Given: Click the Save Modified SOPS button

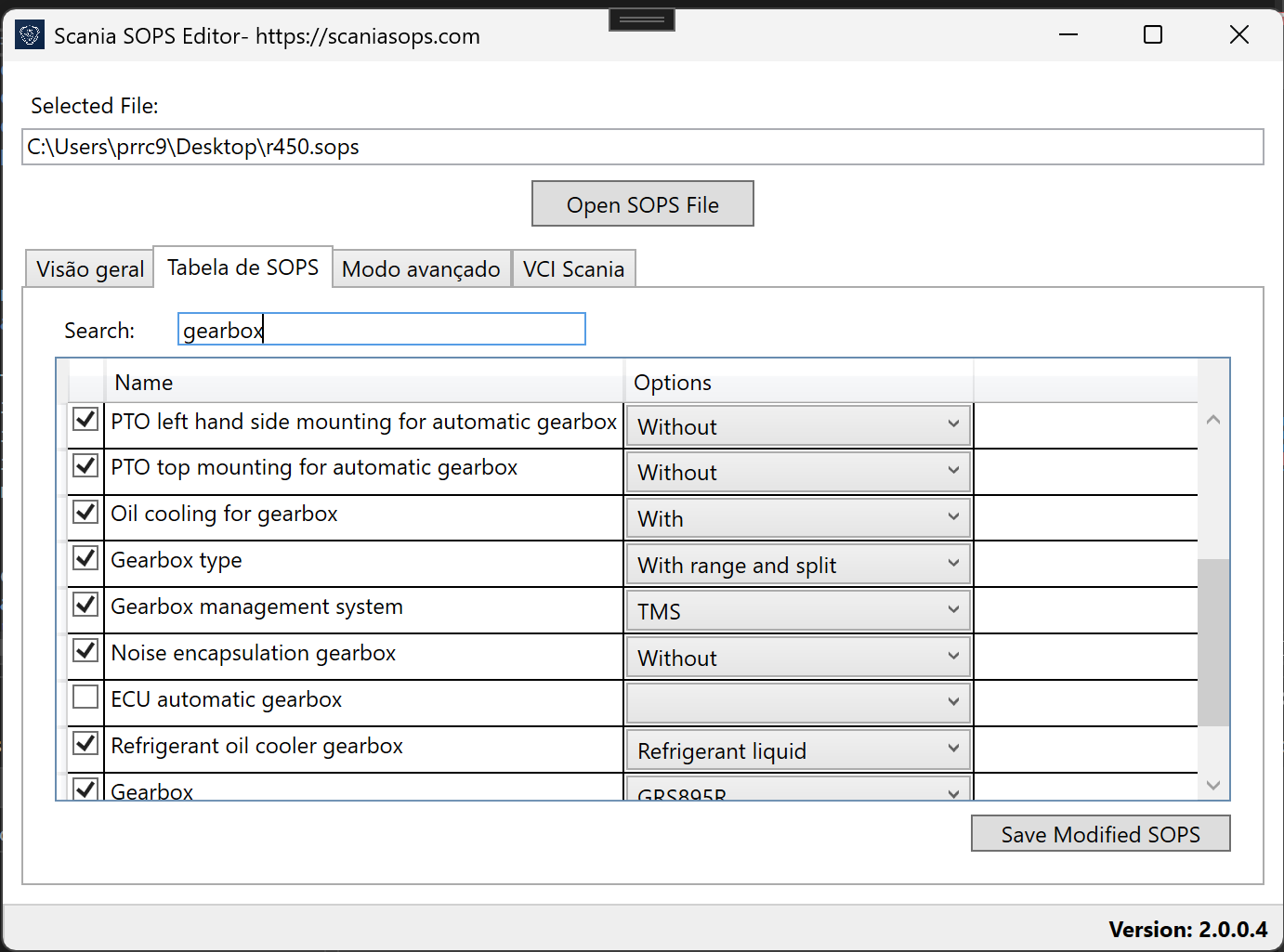Looking at the screenshot, I should [x=1100, y=833].
